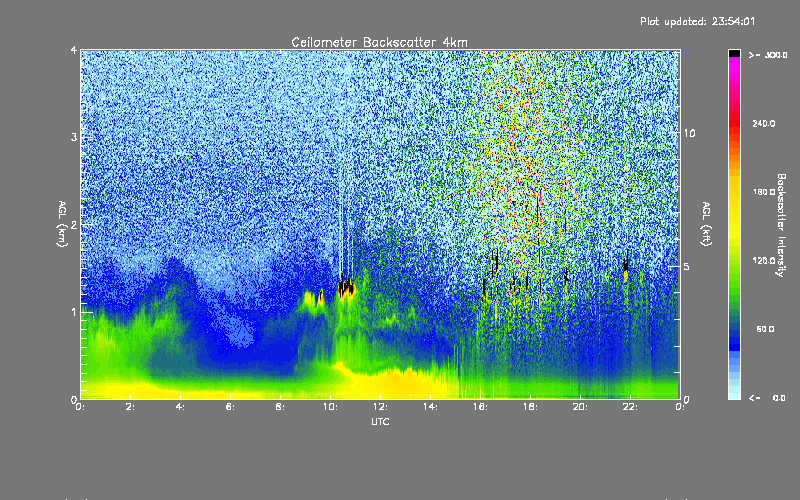Click the "UTC" x-axis label
Screen dimensions: 800x500
click(x=380, y=421)
